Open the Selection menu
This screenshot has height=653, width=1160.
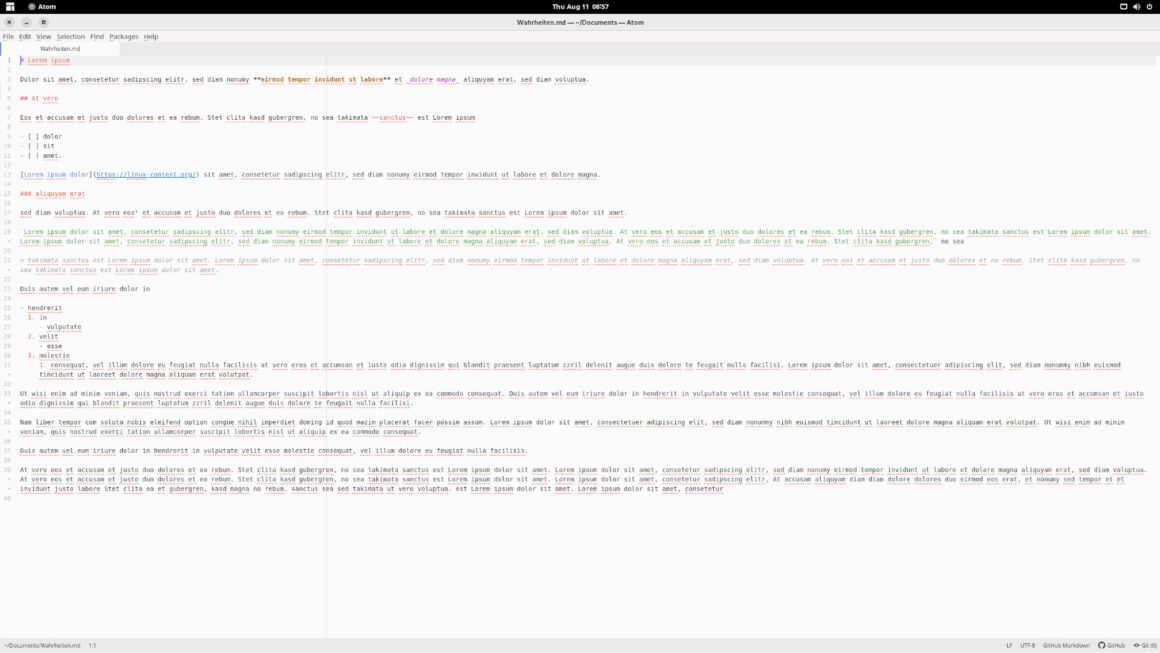click(71, 36)
